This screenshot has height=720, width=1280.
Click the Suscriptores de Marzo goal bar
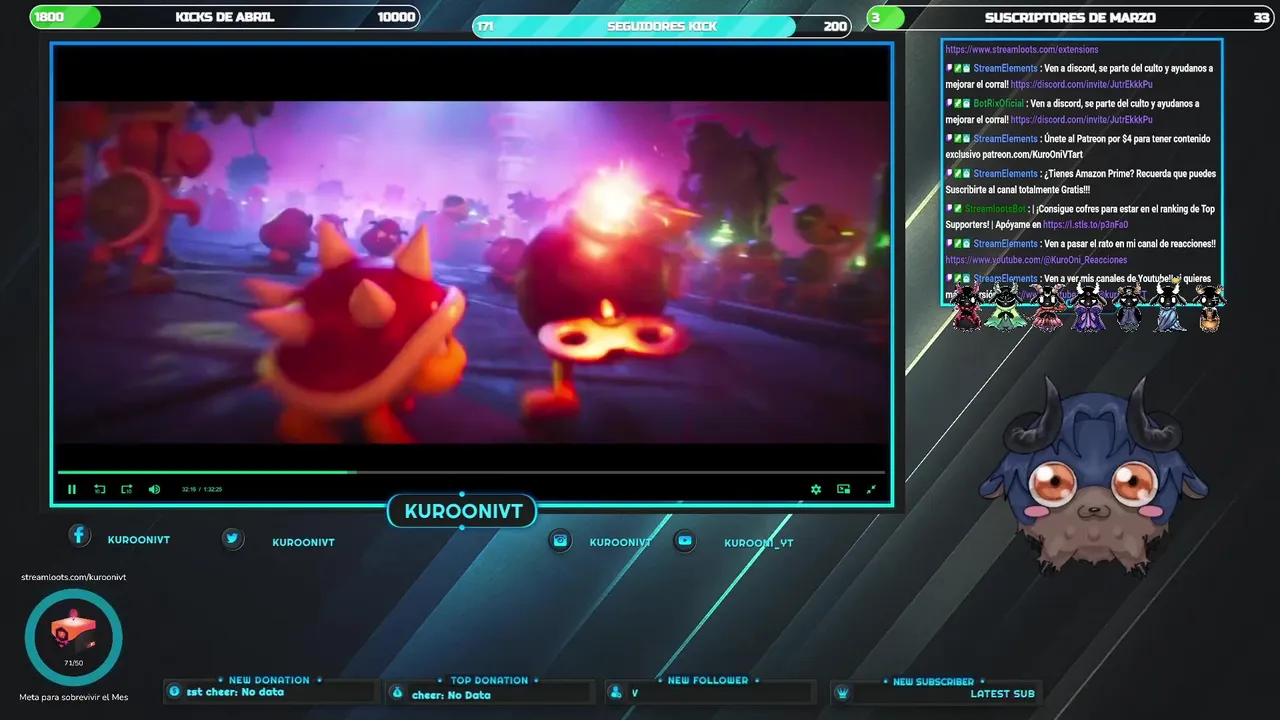tap(1070, 17)
